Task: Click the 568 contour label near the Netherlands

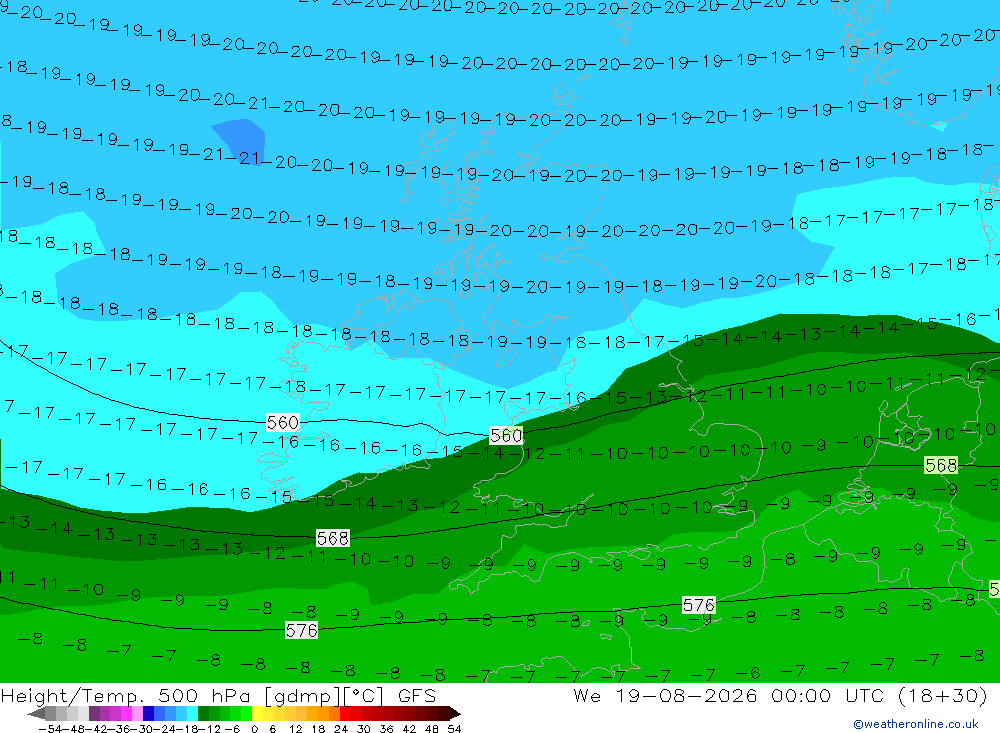Action: pyautogui.click(x=941, y=466)
